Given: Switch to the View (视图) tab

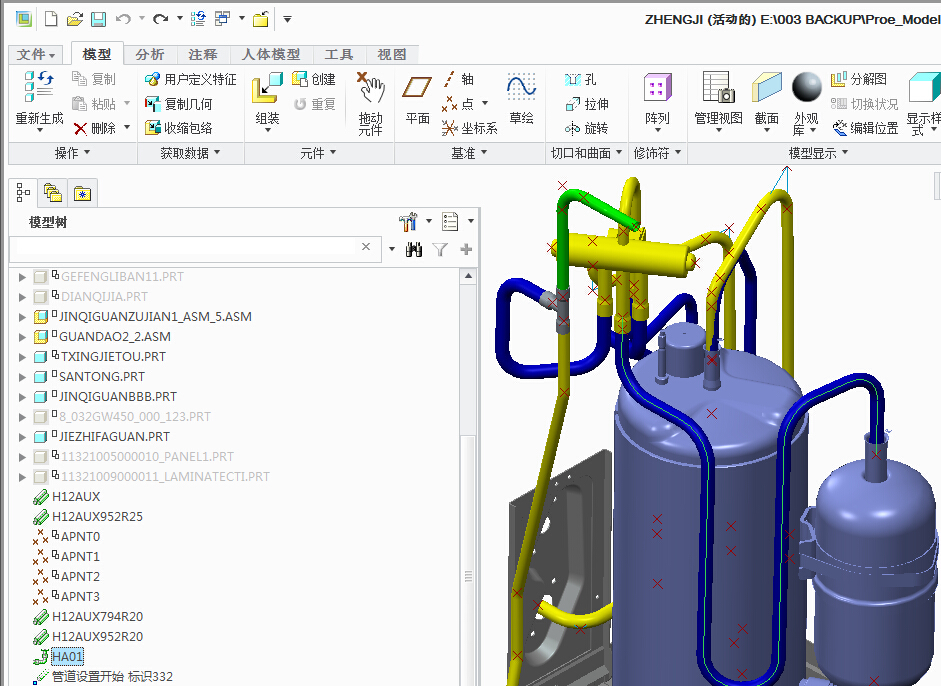Looking at the screenshot, I should click(392, 55).
